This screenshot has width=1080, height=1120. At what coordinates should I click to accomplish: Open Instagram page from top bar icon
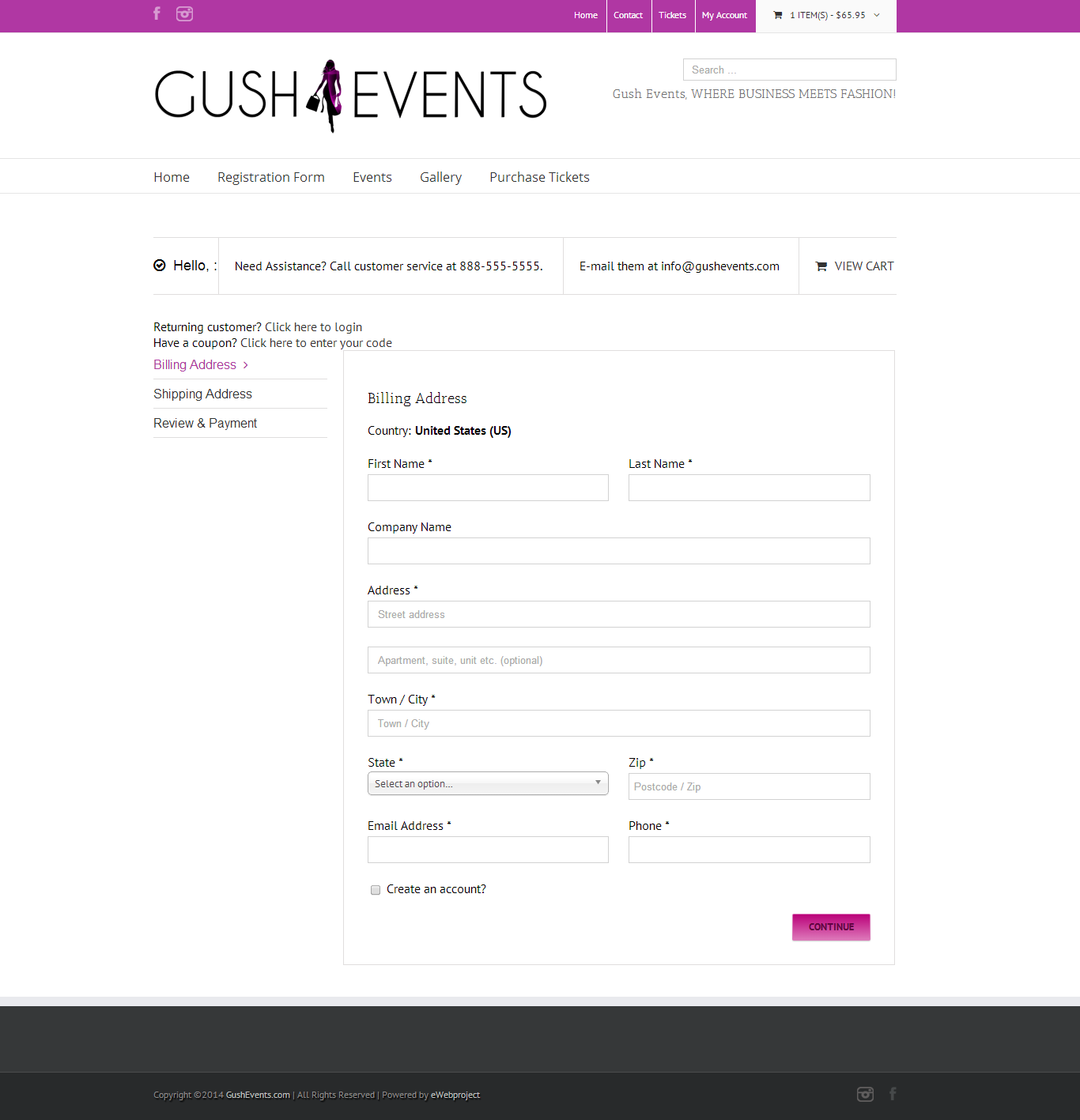tap(184, 13)
